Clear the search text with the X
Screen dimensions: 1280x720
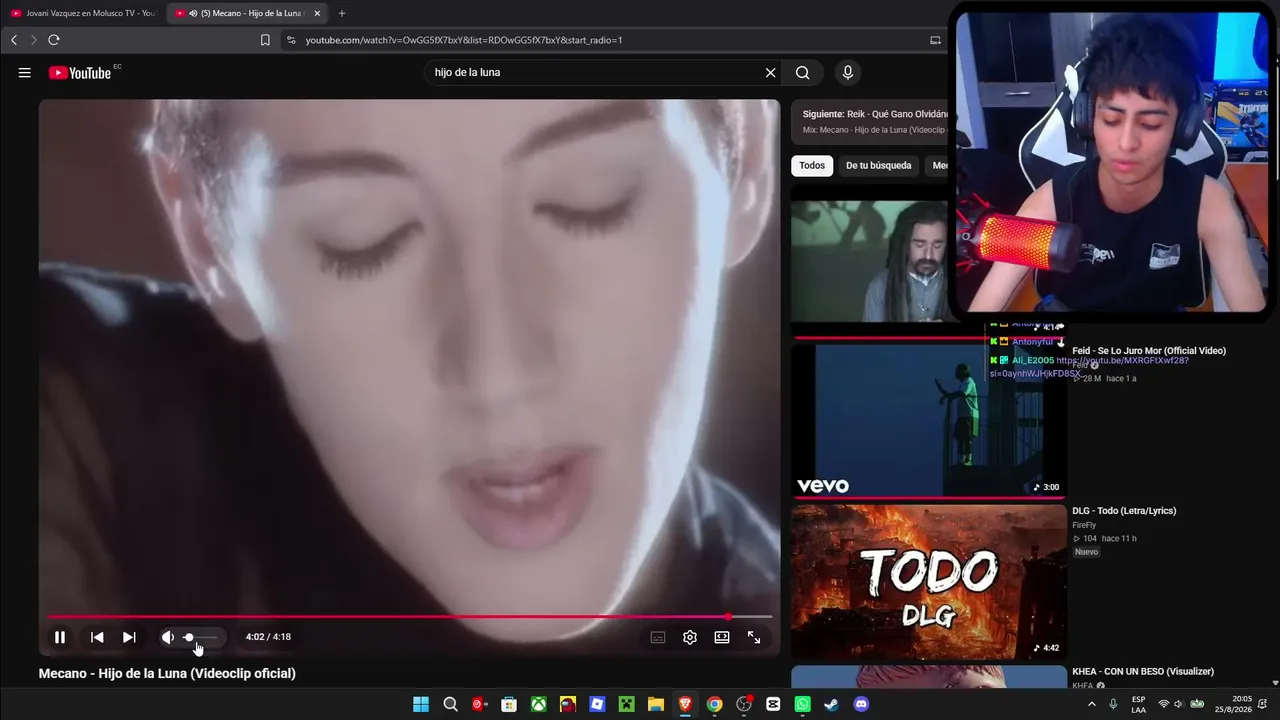coord(770,73)
